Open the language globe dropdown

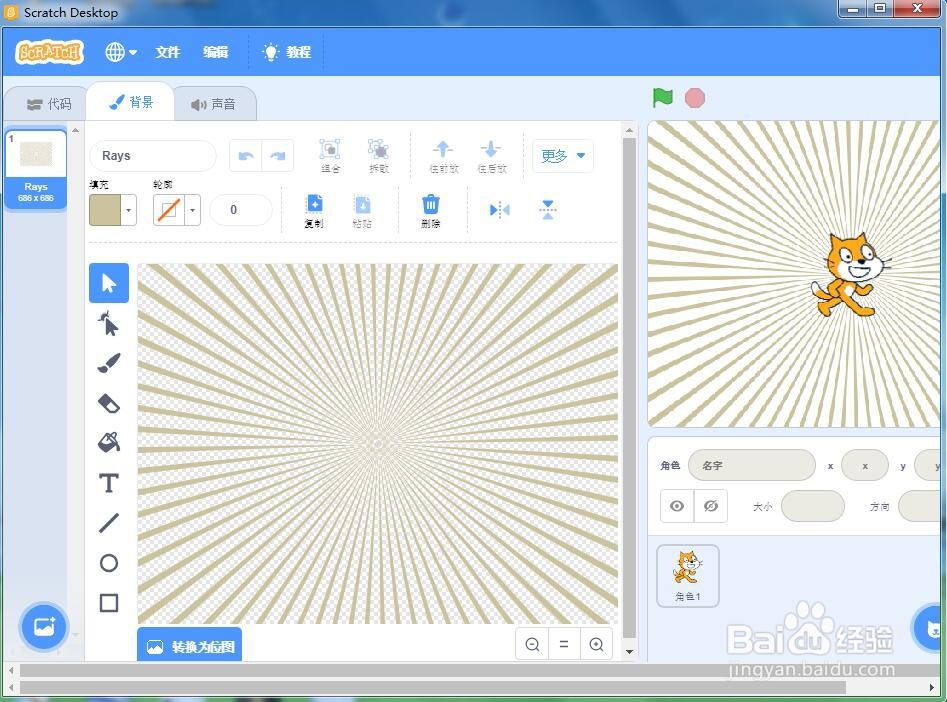[x=121, y=52]
